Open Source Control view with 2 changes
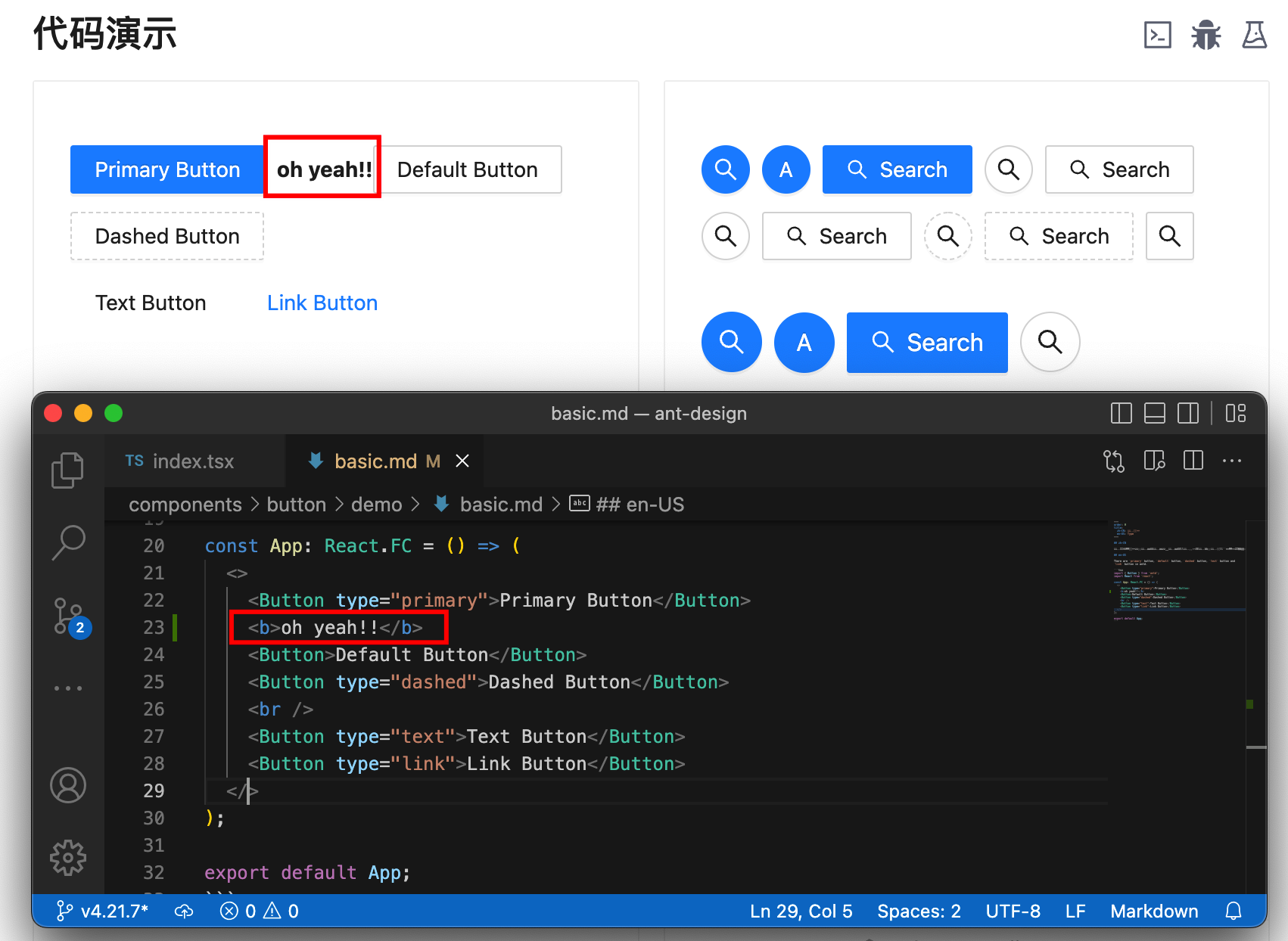1288x941 pixels. [x=69, y=616]
